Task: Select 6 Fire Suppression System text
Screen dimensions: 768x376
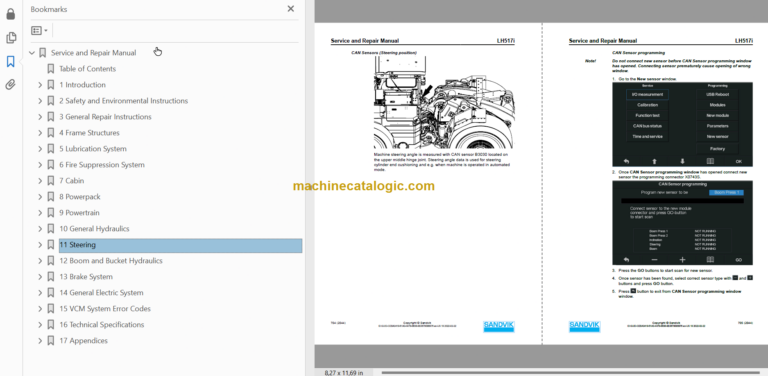Action: tap(102, 165)
